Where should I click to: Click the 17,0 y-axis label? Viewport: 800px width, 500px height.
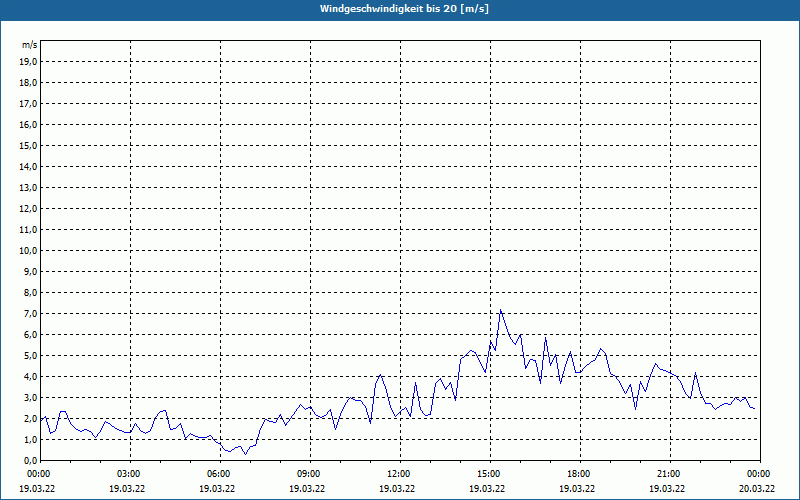tap(28, 103)
